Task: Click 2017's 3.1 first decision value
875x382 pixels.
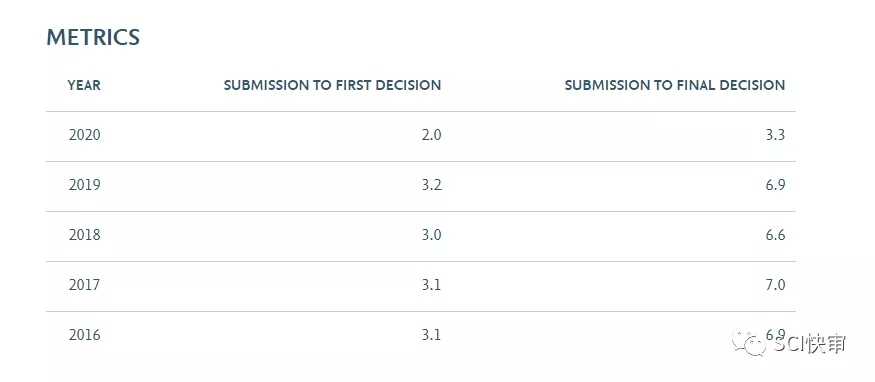Action: coord(431,285)
